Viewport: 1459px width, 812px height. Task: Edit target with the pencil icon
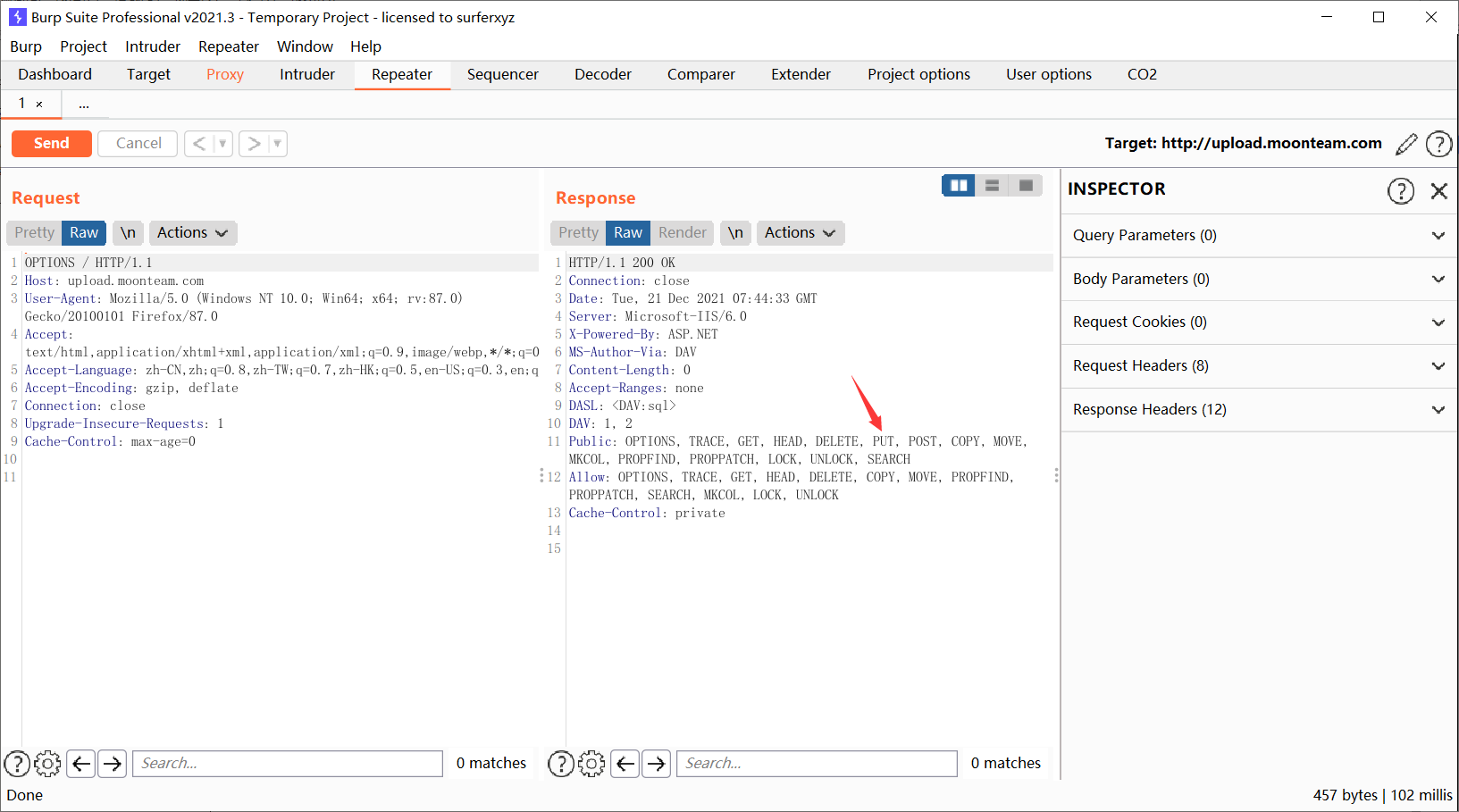1406,144
